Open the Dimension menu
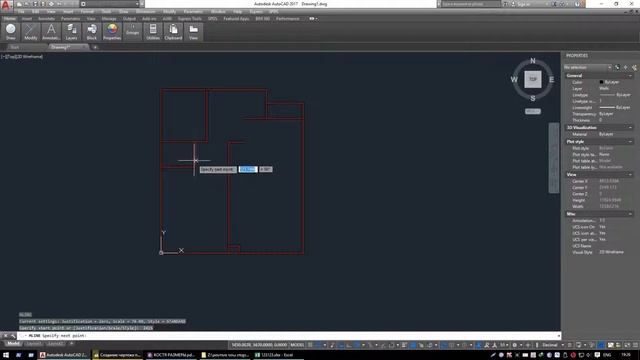Screen dimensions: 640x360 (146, 12)
